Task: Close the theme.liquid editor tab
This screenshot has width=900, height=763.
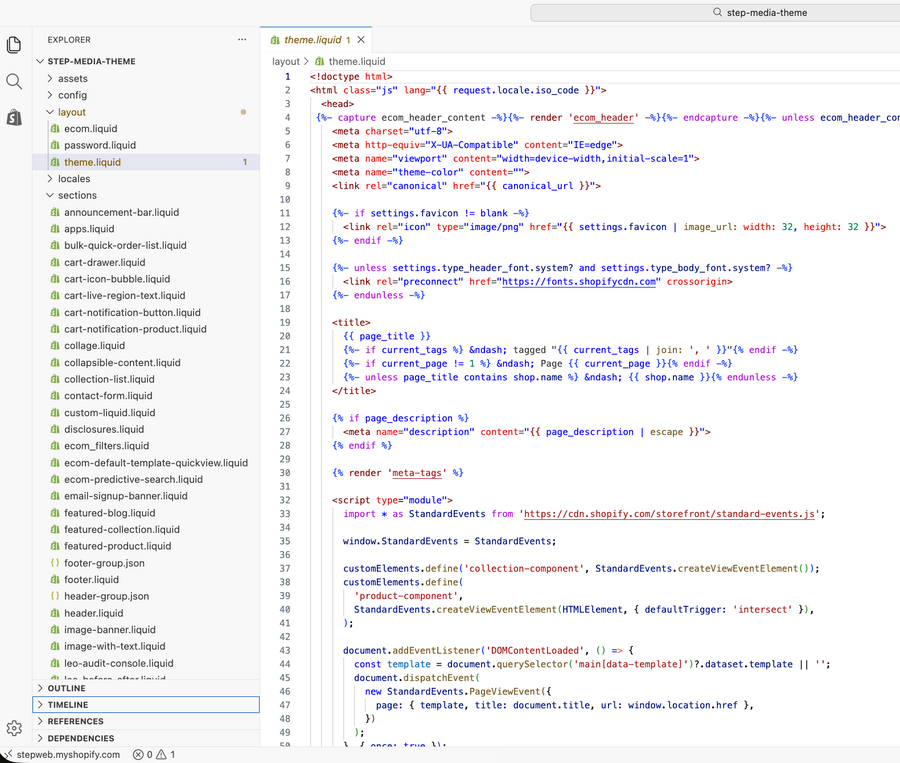Action: click(x=361, y=40)
